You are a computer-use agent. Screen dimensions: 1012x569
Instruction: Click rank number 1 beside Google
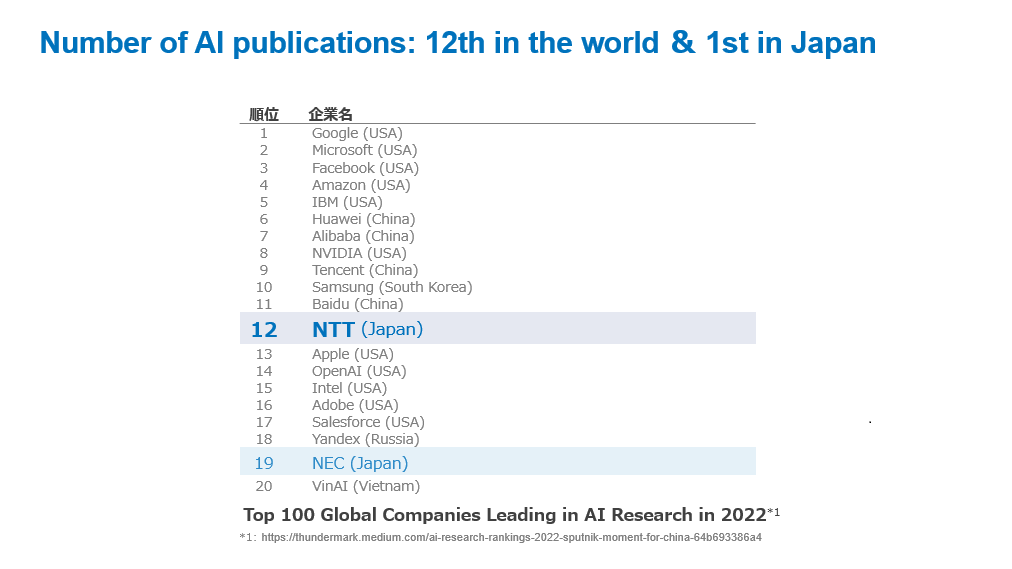click(264, 134)
